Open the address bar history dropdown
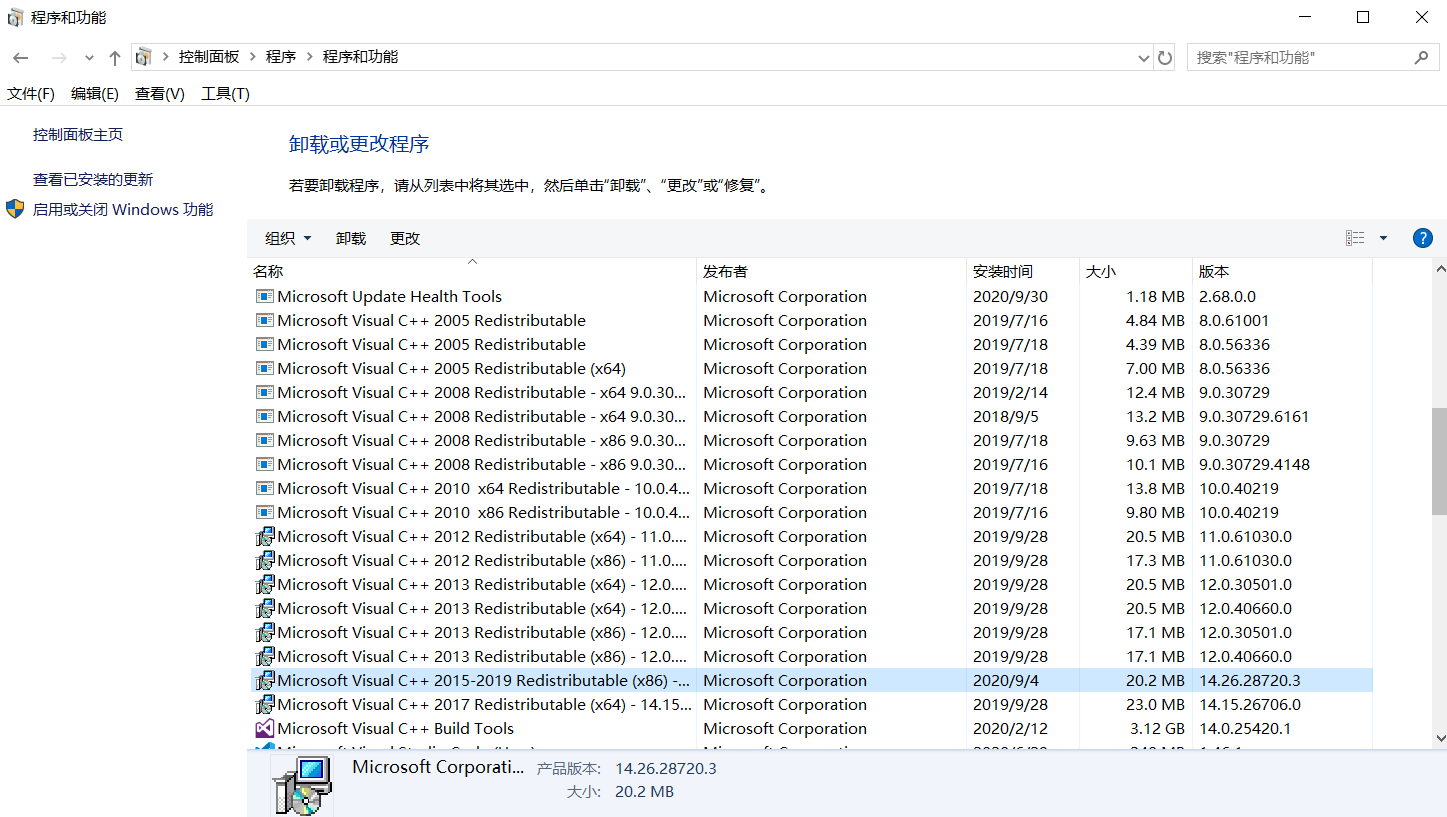Screen dimensions: 1447x817 (x=1143, y=57)
